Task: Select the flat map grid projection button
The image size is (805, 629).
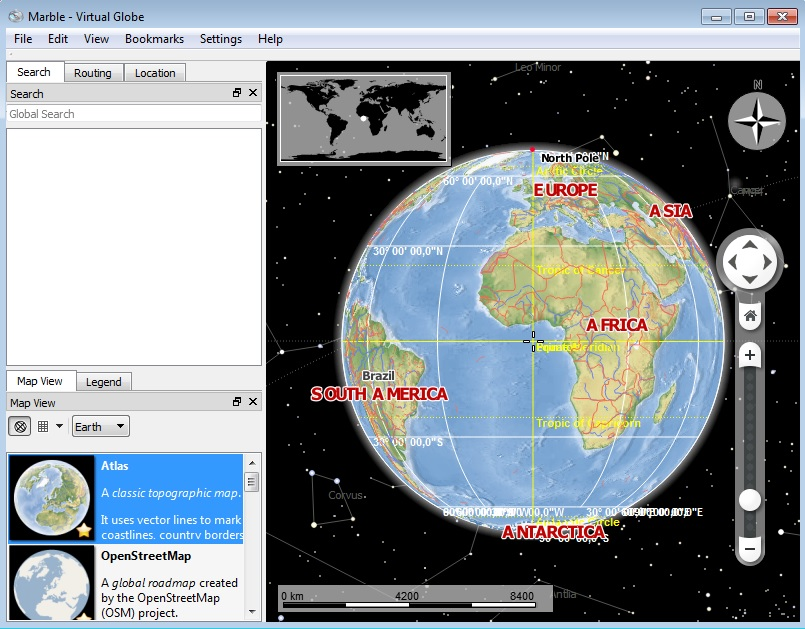Action: [43, 426]
